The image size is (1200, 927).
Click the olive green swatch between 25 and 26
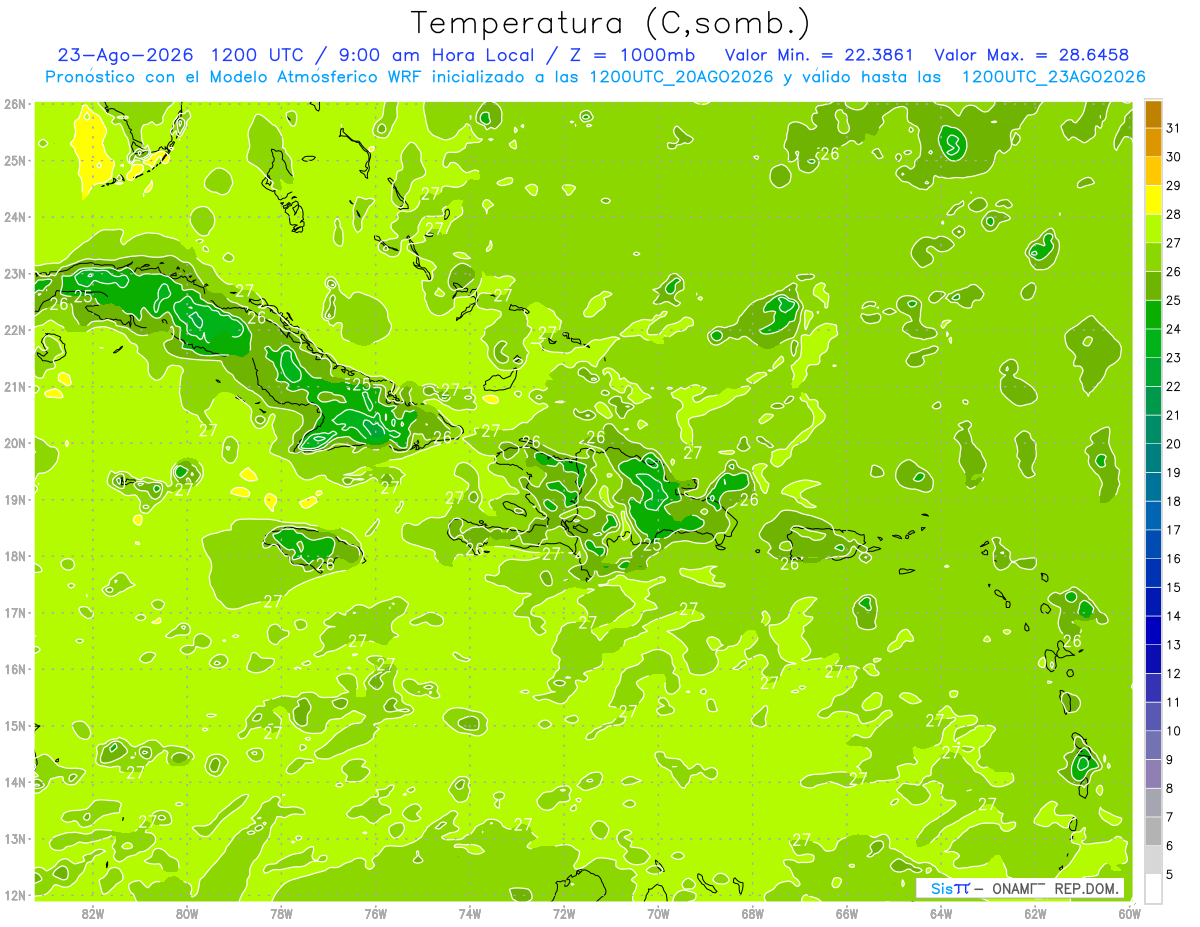pyautogui.click(x=1153, y=286)
